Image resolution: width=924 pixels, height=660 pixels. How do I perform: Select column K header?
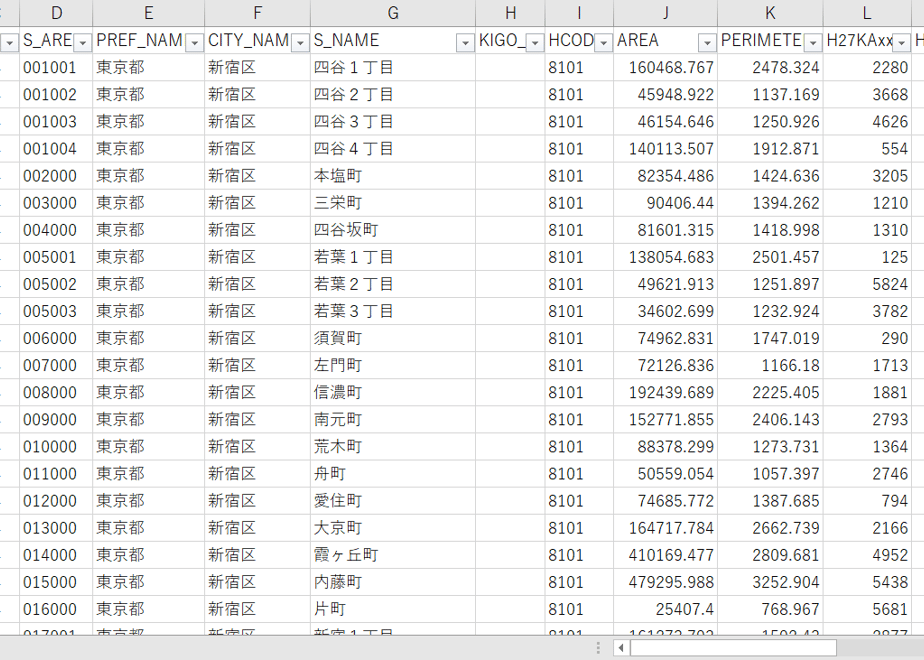click(770, 13)
